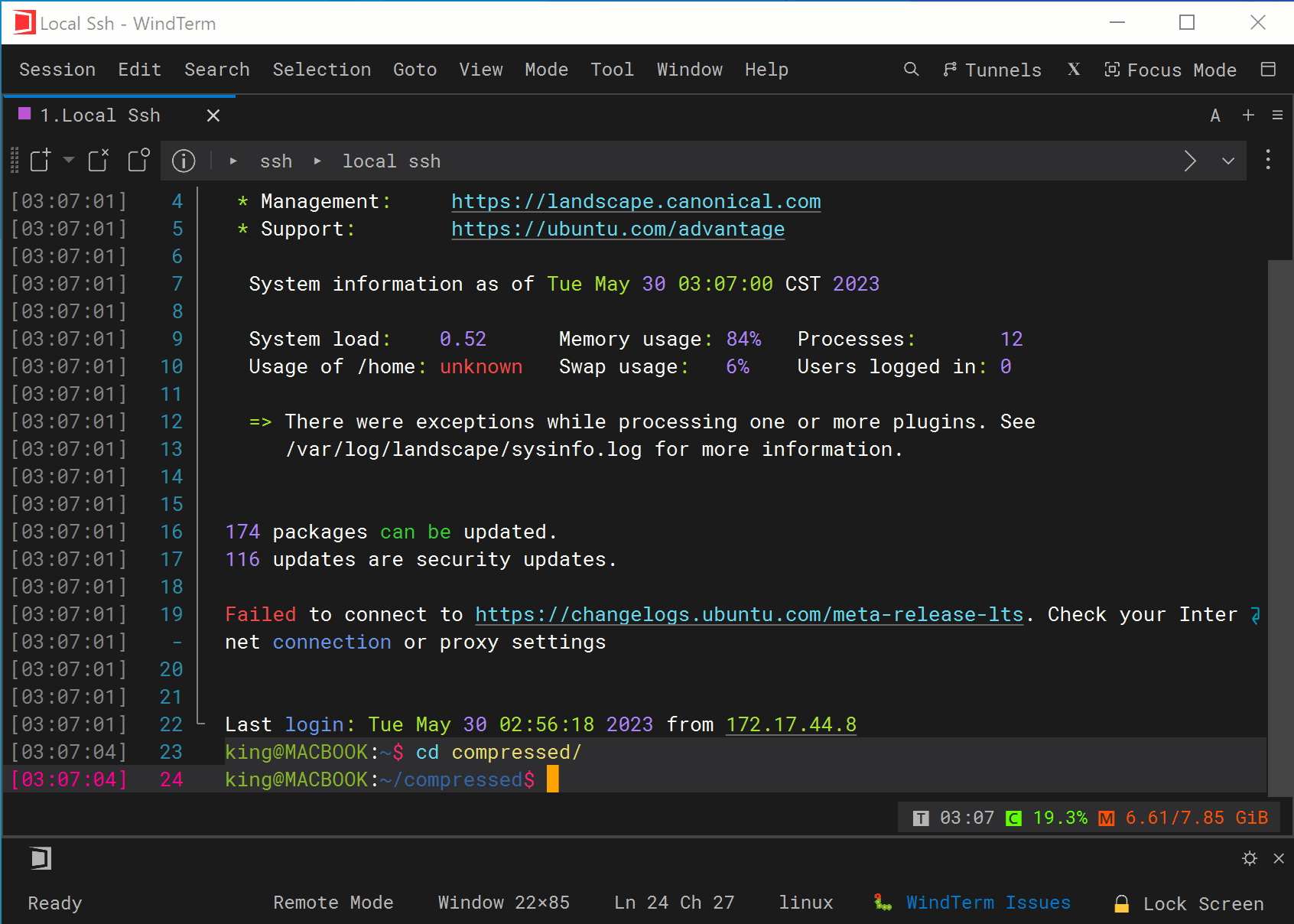The height and width of the screenshot is (924, 1294).
Task: Click line number 24 in gutter
Action: point(171,780)
